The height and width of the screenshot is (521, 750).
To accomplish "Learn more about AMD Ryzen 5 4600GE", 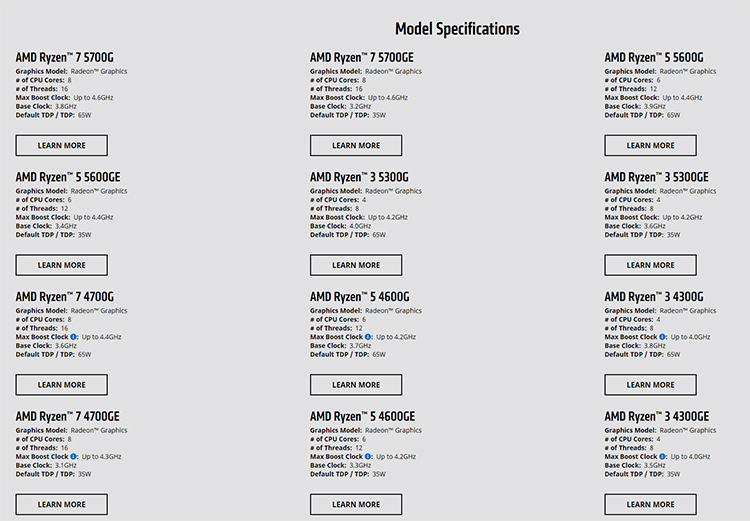I will (x=356, y=504).
